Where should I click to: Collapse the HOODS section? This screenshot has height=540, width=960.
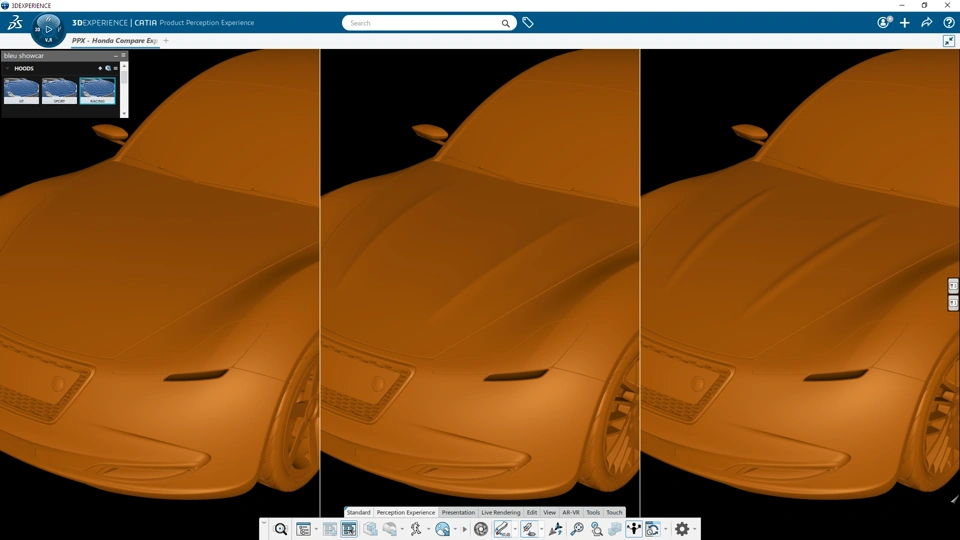pyautogui.click(x=7, y=69)
